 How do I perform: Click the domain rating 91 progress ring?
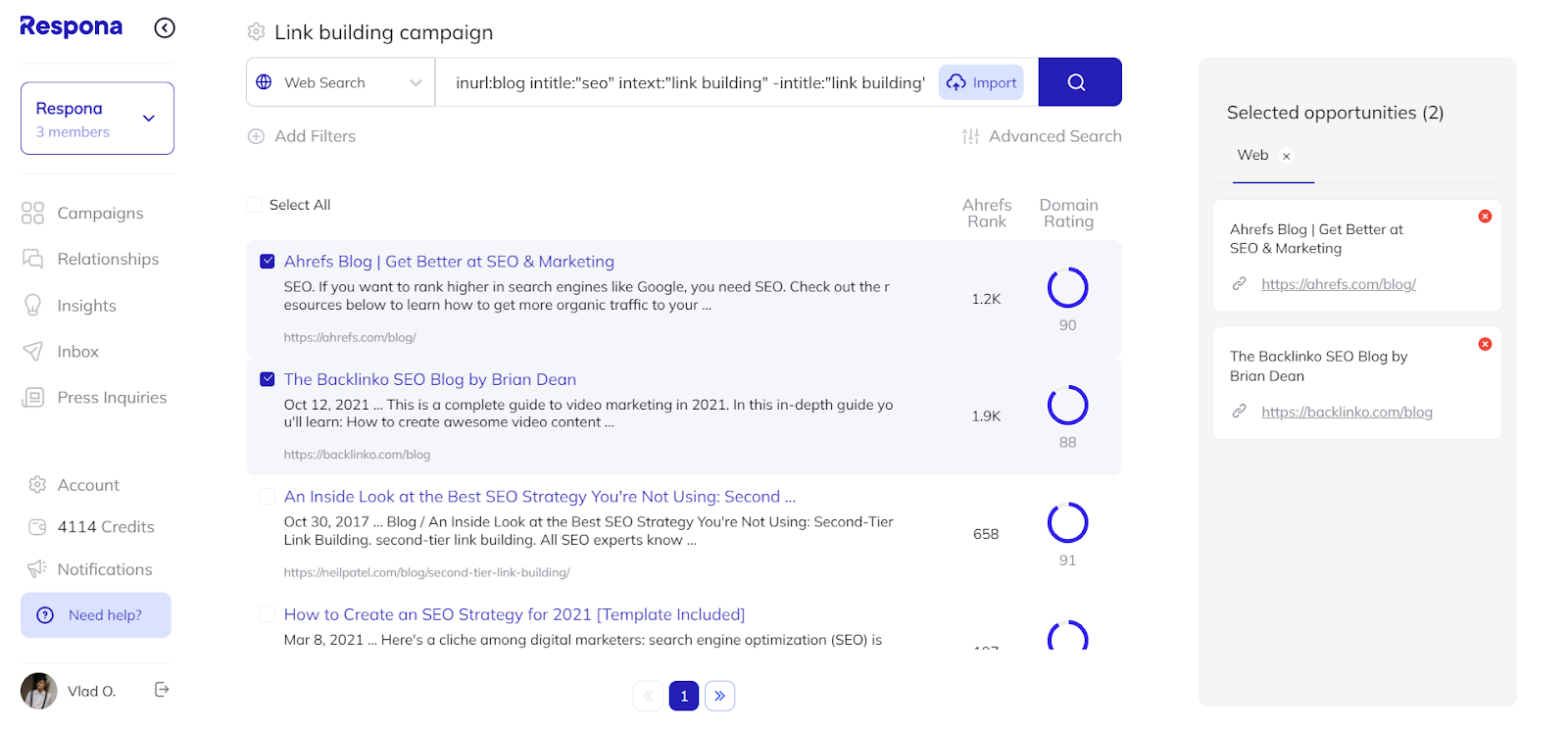1067,522
